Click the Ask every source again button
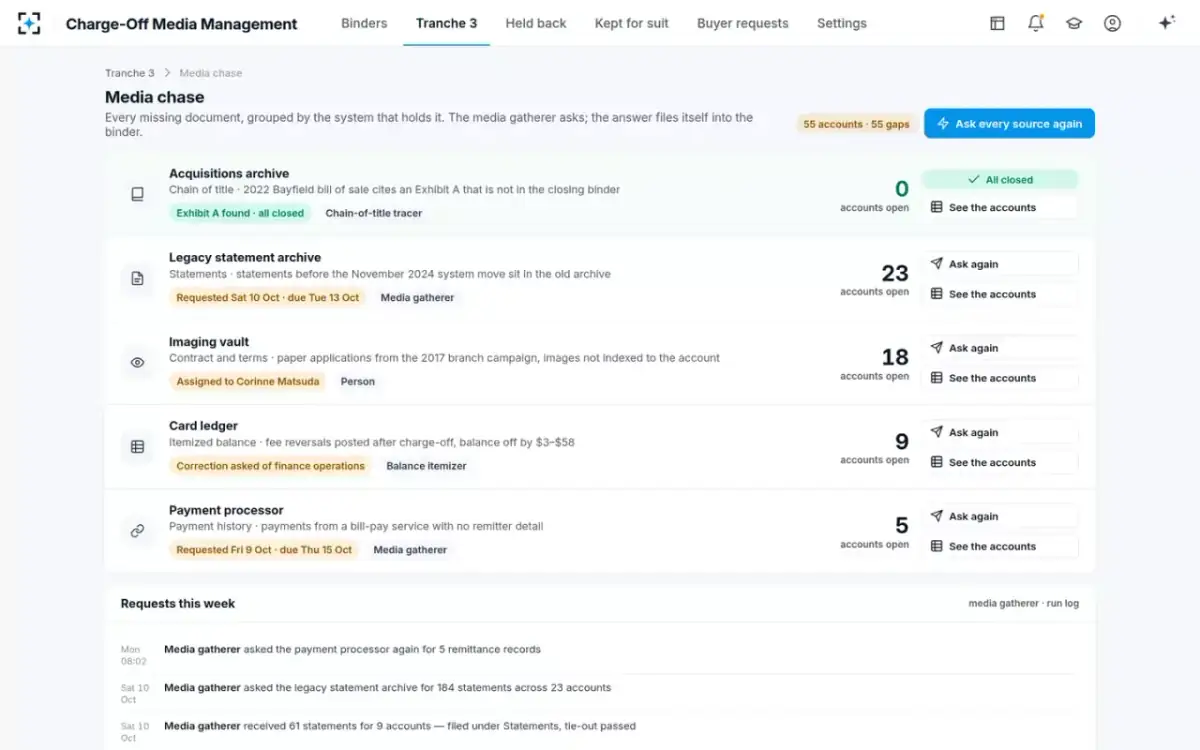The height and width of the screenshot is (750, 1200). click(1009, 124)
